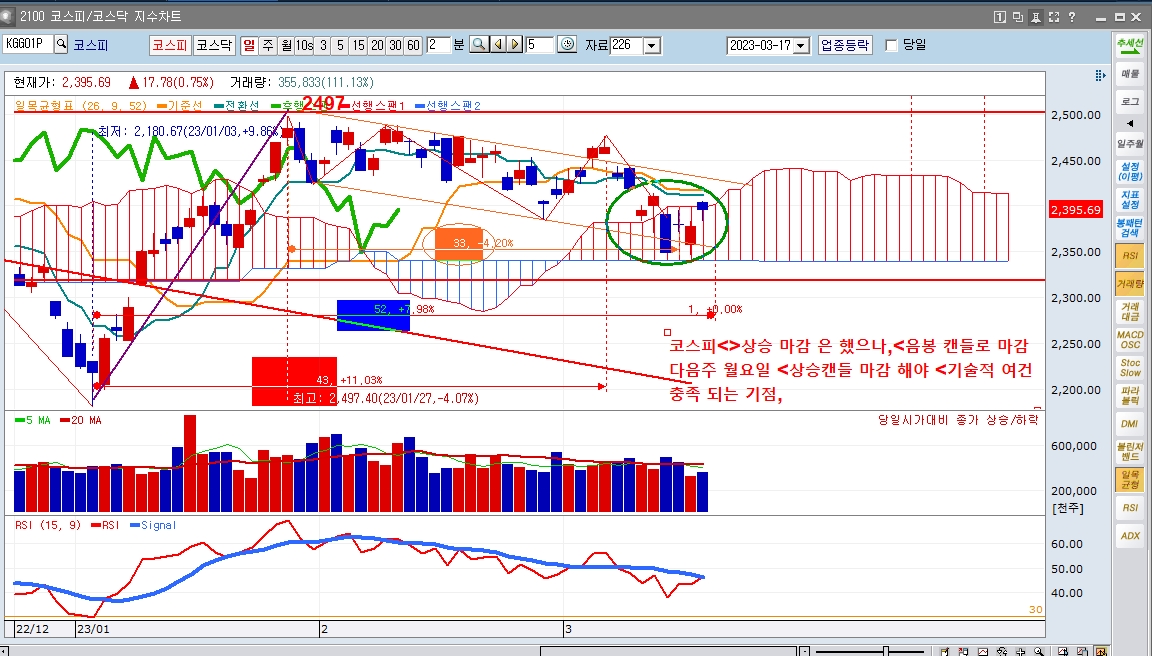This screenshot has height=656, width=1152.
Task: Expand the dotted grid arrow near chart corner
Action: [1100, 75]
